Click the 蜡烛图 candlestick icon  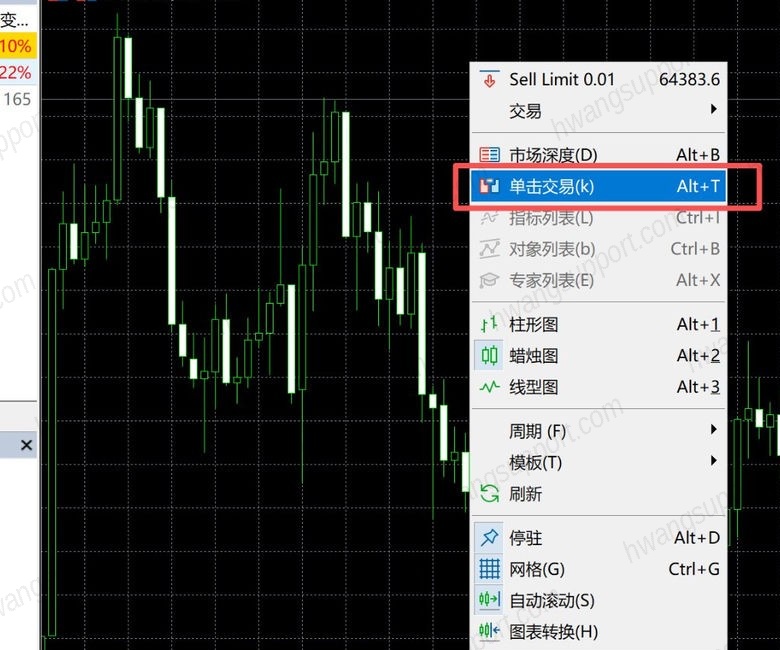(489, 356)
